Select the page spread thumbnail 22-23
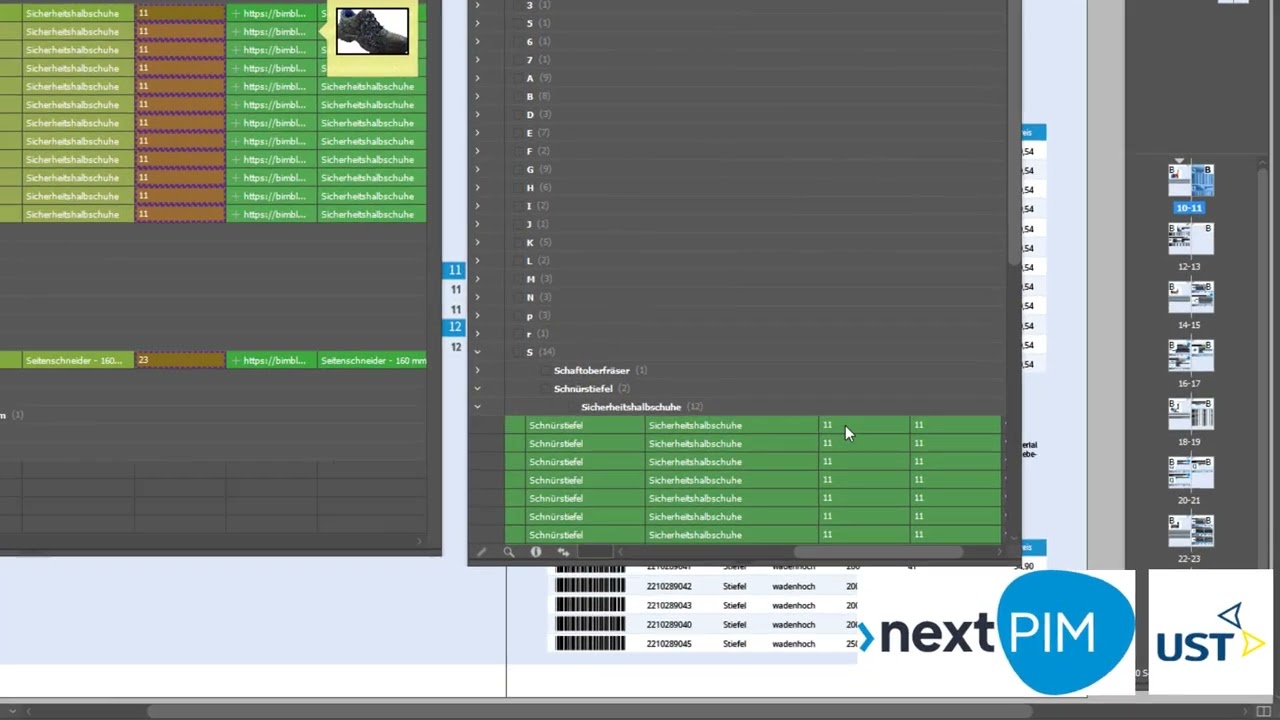 (x=1190, y=532)
